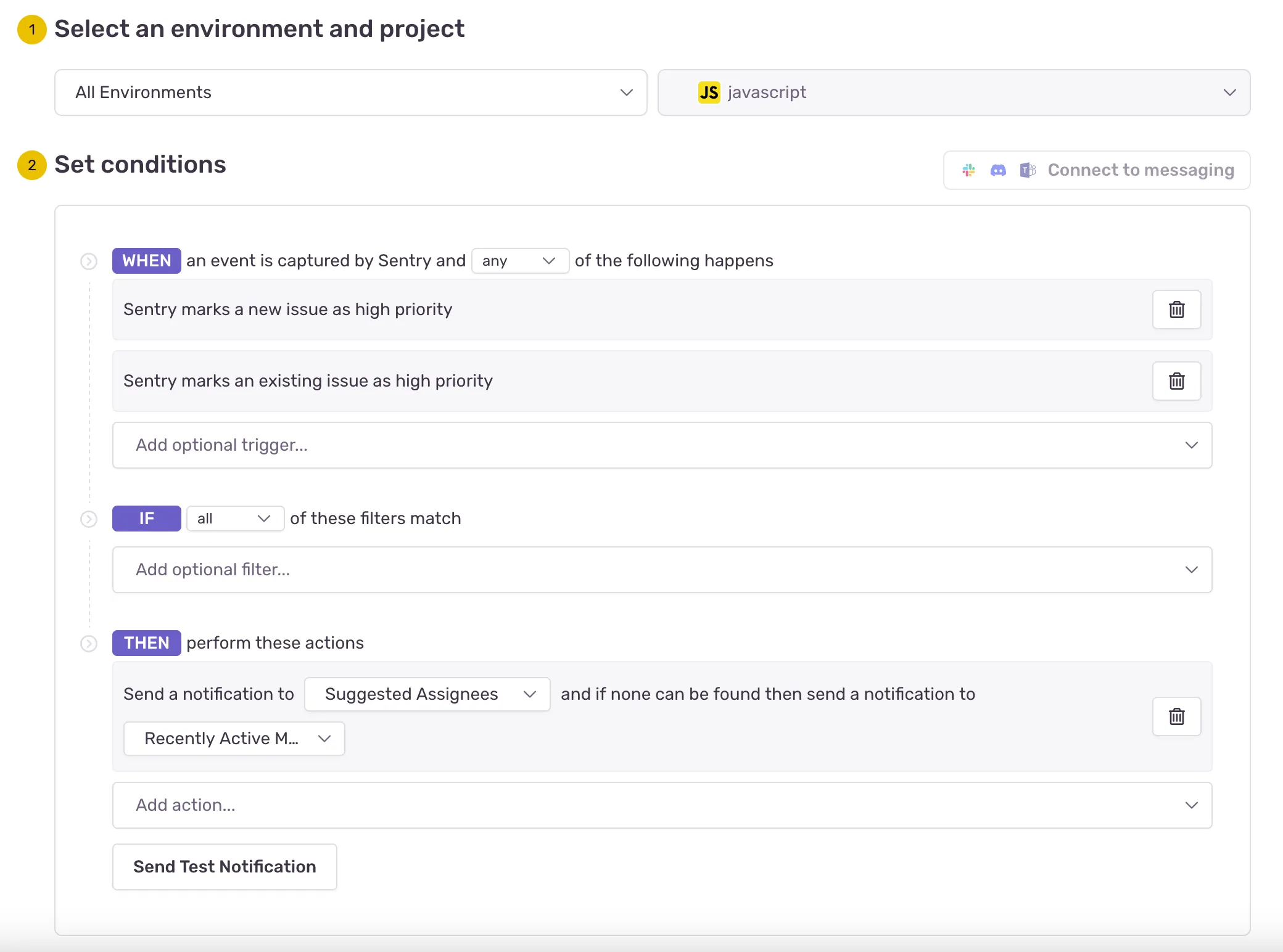Open the 'all' filters match dropdown

coord(234,519)
